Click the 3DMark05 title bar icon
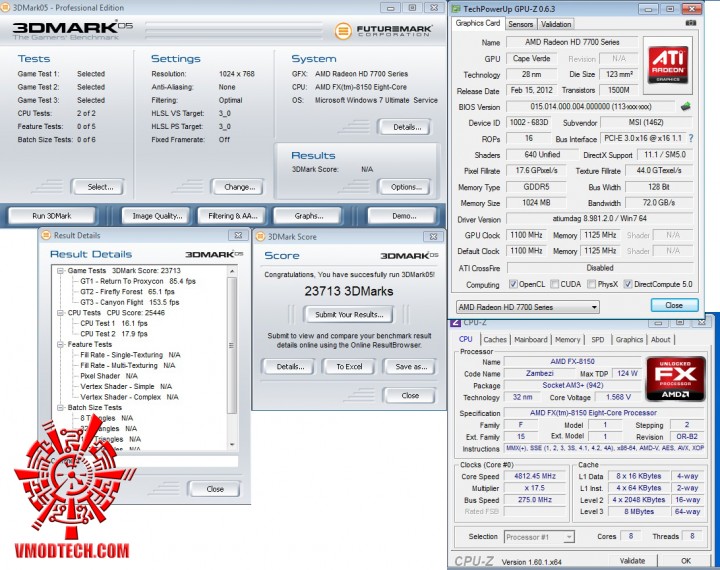 [x=5, y=7]
